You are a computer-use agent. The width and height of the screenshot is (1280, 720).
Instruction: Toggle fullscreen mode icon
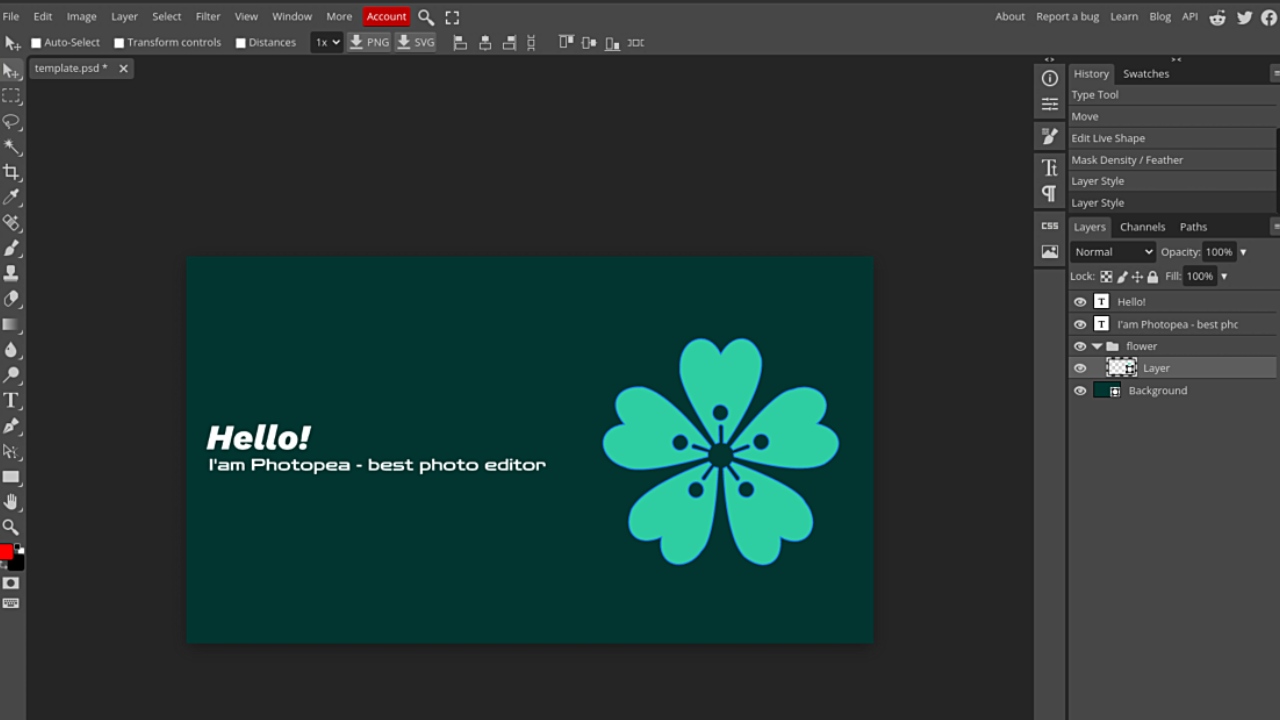click(x=452, y=17)
